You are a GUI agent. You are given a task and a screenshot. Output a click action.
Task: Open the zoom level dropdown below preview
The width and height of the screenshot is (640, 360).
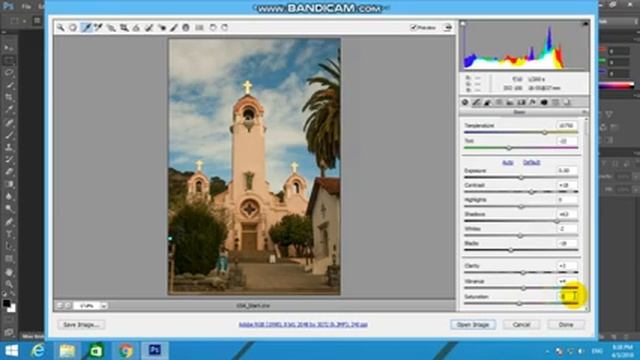coord(104,306)
